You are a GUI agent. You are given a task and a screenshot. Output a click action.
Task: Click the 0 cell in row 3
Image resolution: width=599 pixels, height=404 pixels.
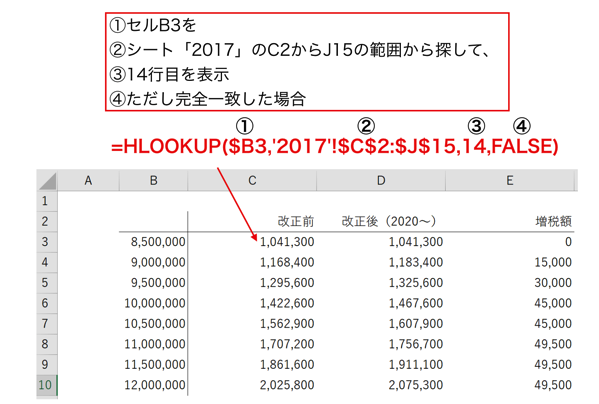click(510, 242)
